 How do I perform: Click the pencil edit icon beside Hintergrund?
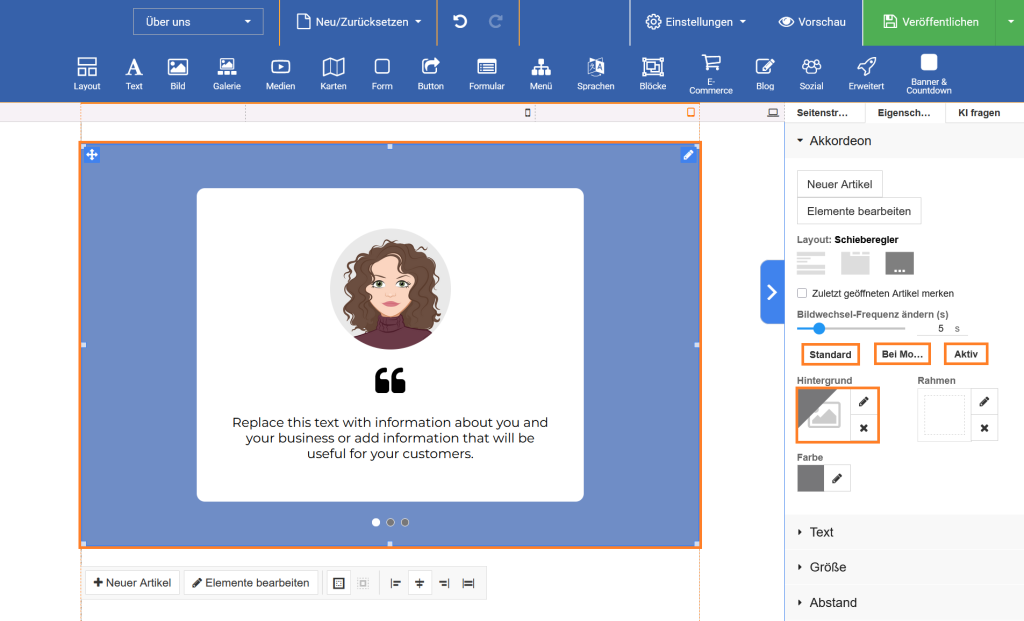point(864,402)
